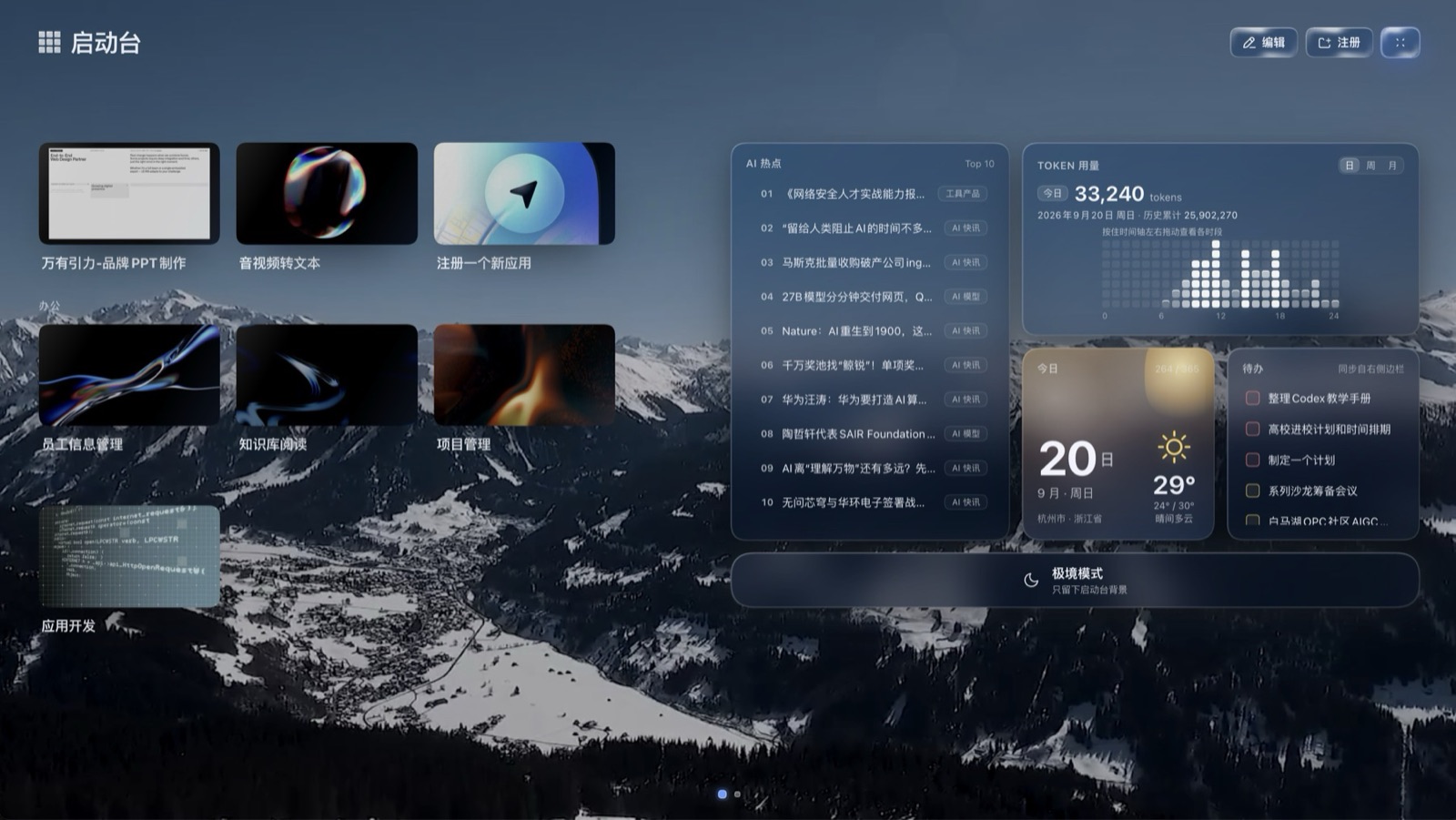Viewport: 1456px width, 820px height.
Task: Tick the 制定一个计划 checkbox
Action: [x=1252, y=460]
